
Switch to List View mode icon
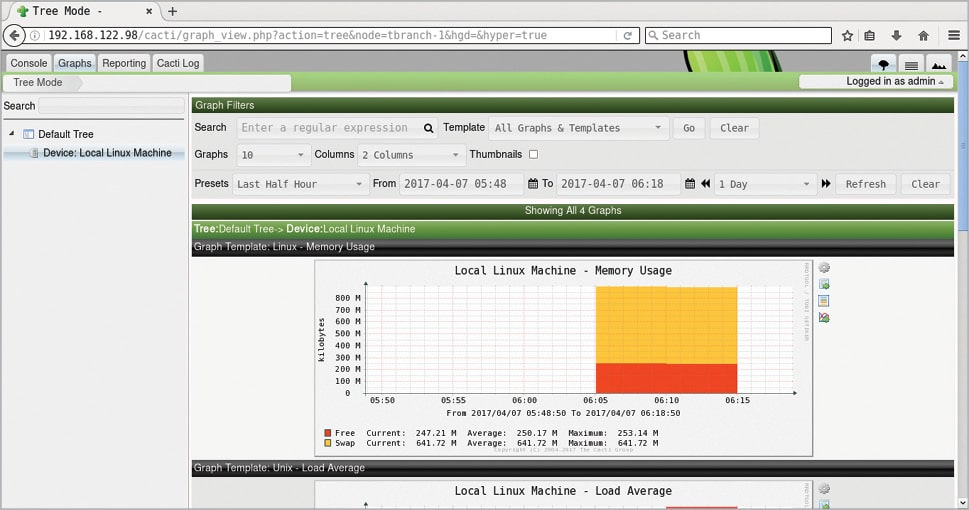[911, 64]
